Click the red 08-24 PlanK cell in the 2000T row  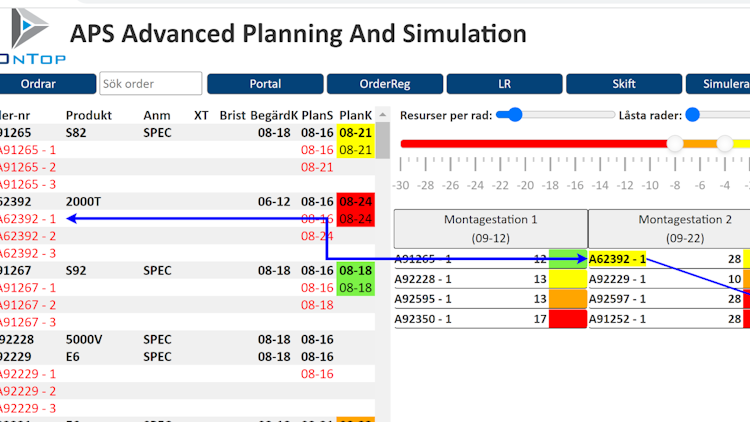tap(355, 201)
